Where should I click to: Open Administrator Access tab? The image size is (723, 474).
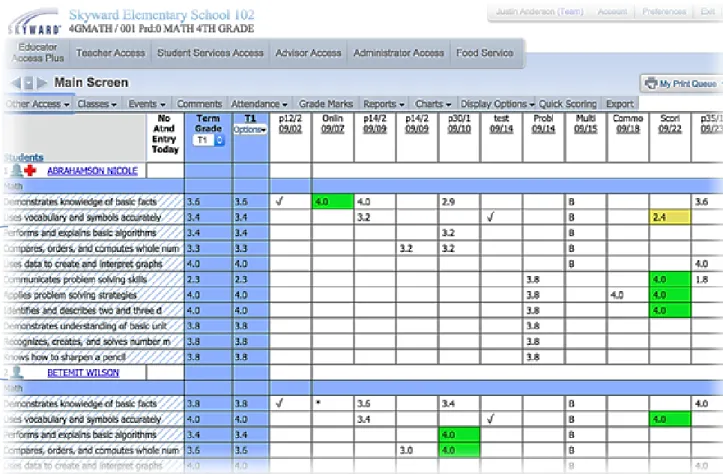tap(398, 53)
